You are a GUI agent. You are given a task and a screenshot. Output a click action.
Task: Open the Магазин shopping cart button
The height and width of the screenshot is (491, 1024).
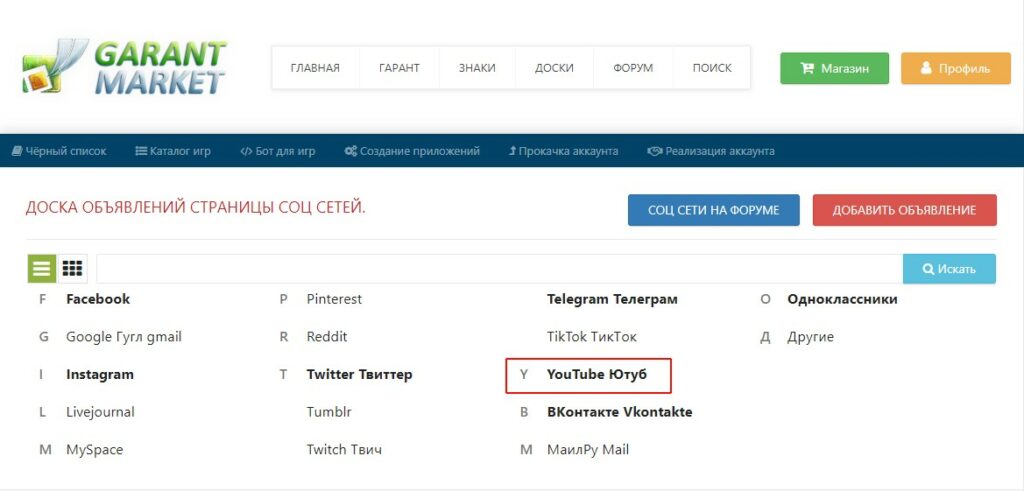pyautogui.click(x=834, y=68)
